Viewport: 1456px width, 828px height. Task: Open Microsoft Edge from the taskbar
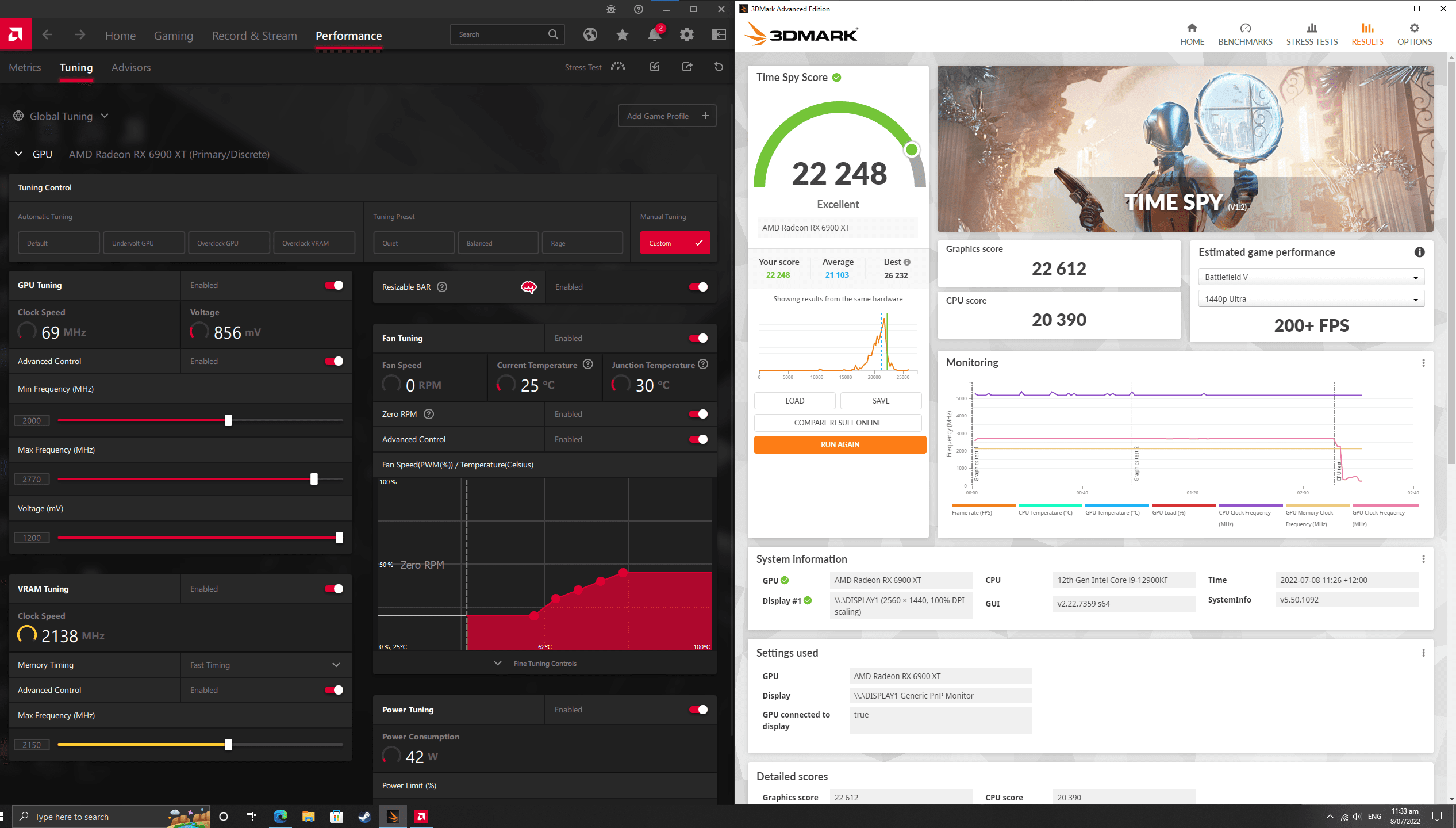coord(281,816)
